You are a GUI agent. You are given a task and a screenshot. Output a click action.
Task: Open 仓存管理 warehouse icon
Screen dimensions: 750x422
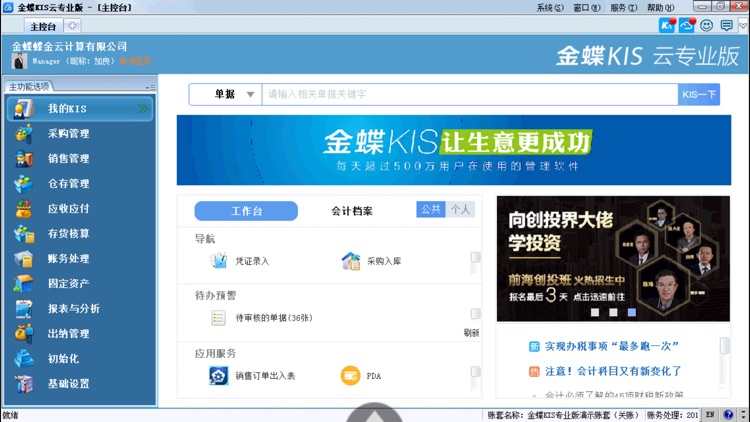23,184
